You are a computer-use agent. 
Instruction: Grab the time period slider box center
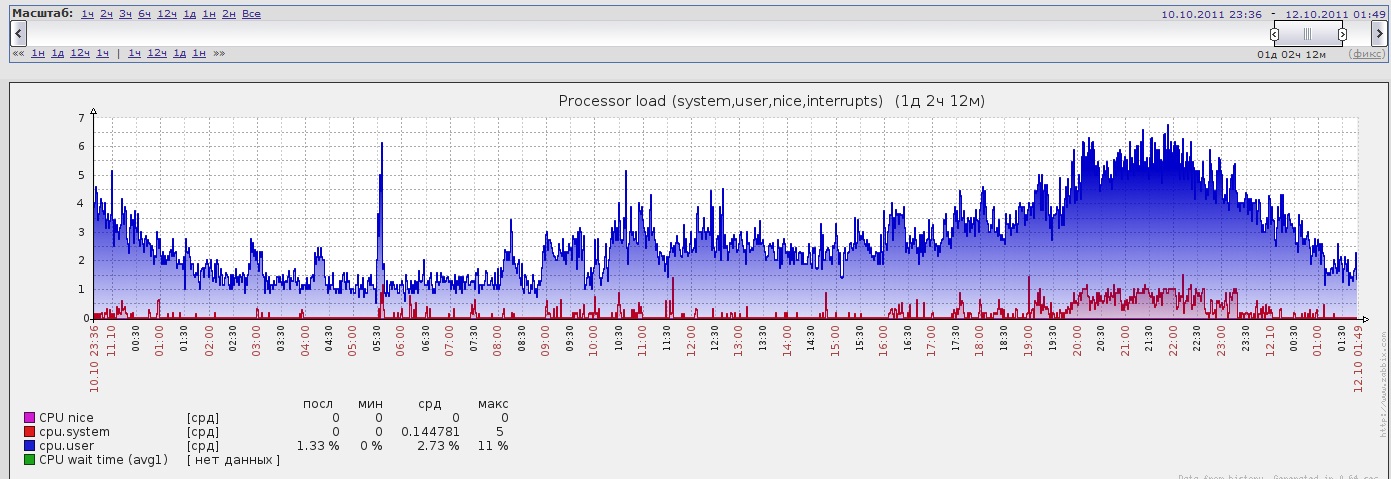tap(1308, 34)
